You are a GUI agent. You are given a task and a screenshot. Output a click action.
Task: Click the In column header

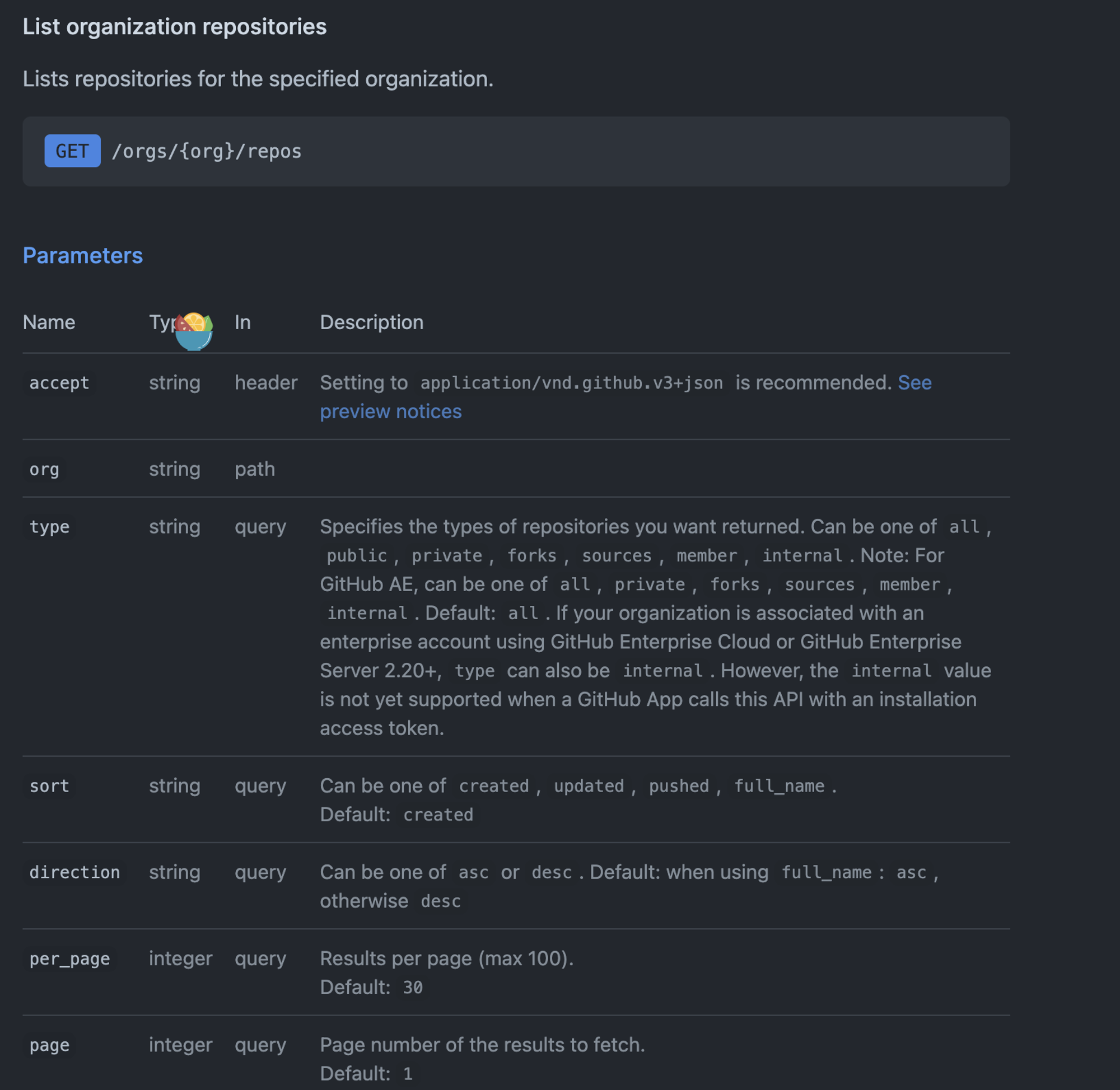[x=243, y=322]
